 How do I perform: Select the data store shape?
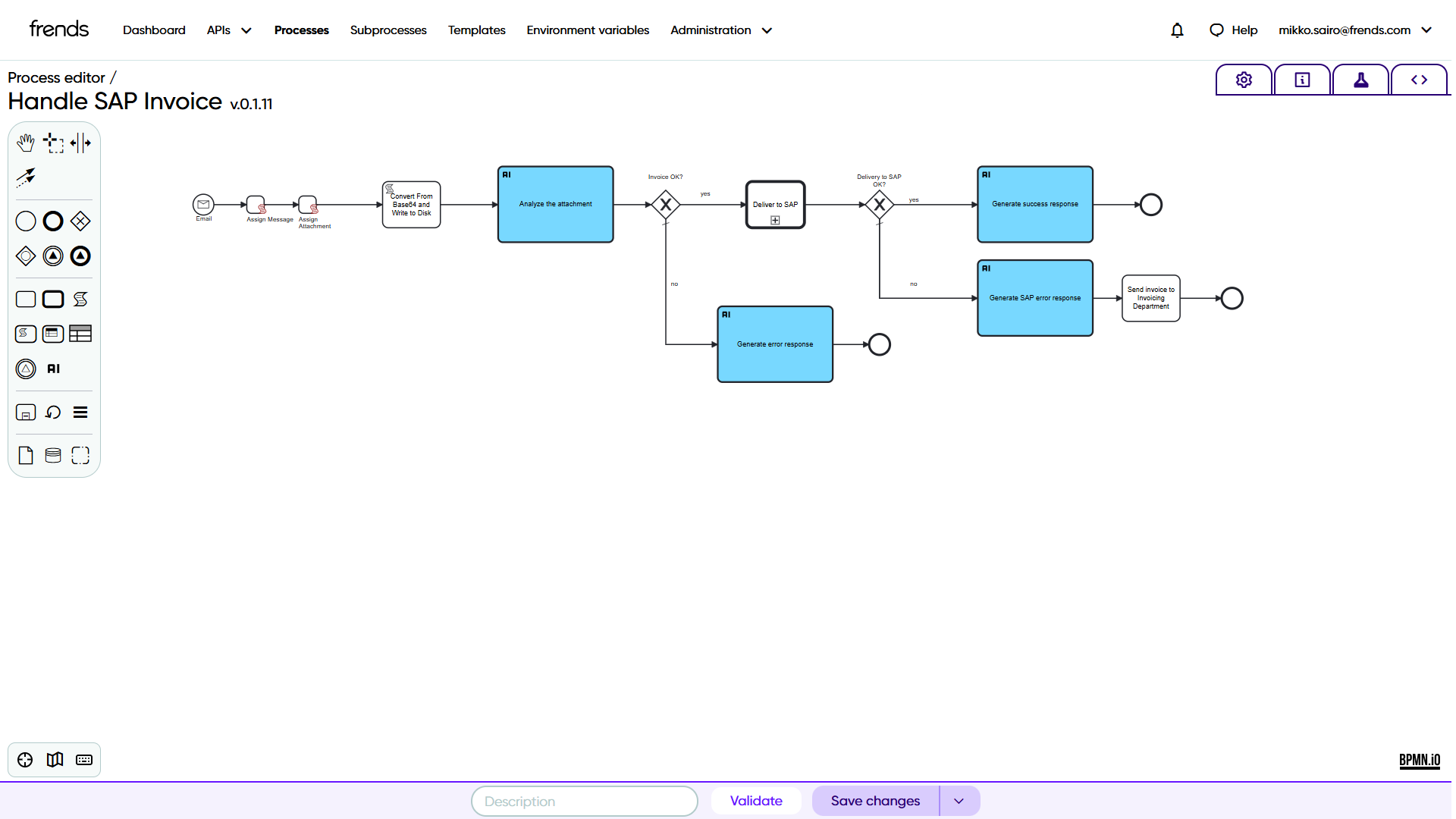tap(53, 455)
